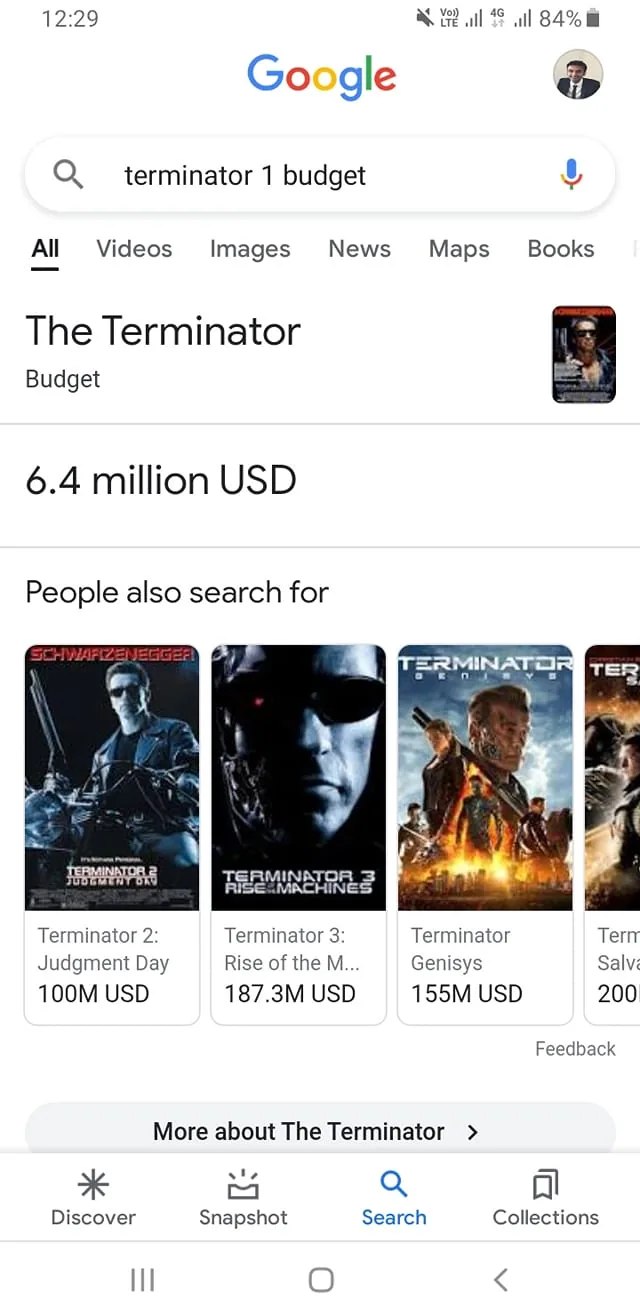Expand More about The Terminator chevron
640x1315 pixels.
point(471,1132)
